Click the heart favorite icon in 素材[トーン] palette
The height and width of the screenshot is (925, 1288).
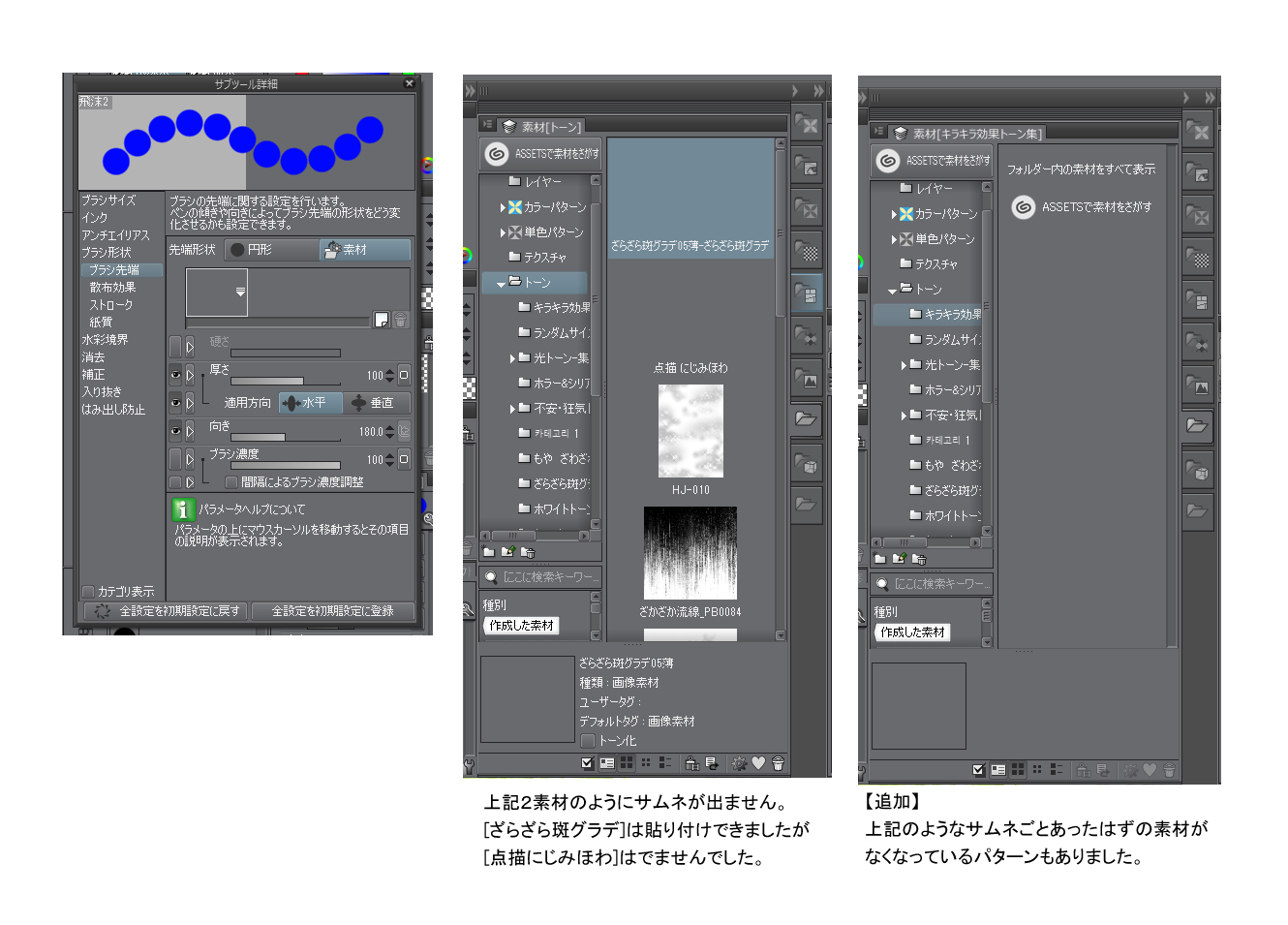[x=758, y=763]
